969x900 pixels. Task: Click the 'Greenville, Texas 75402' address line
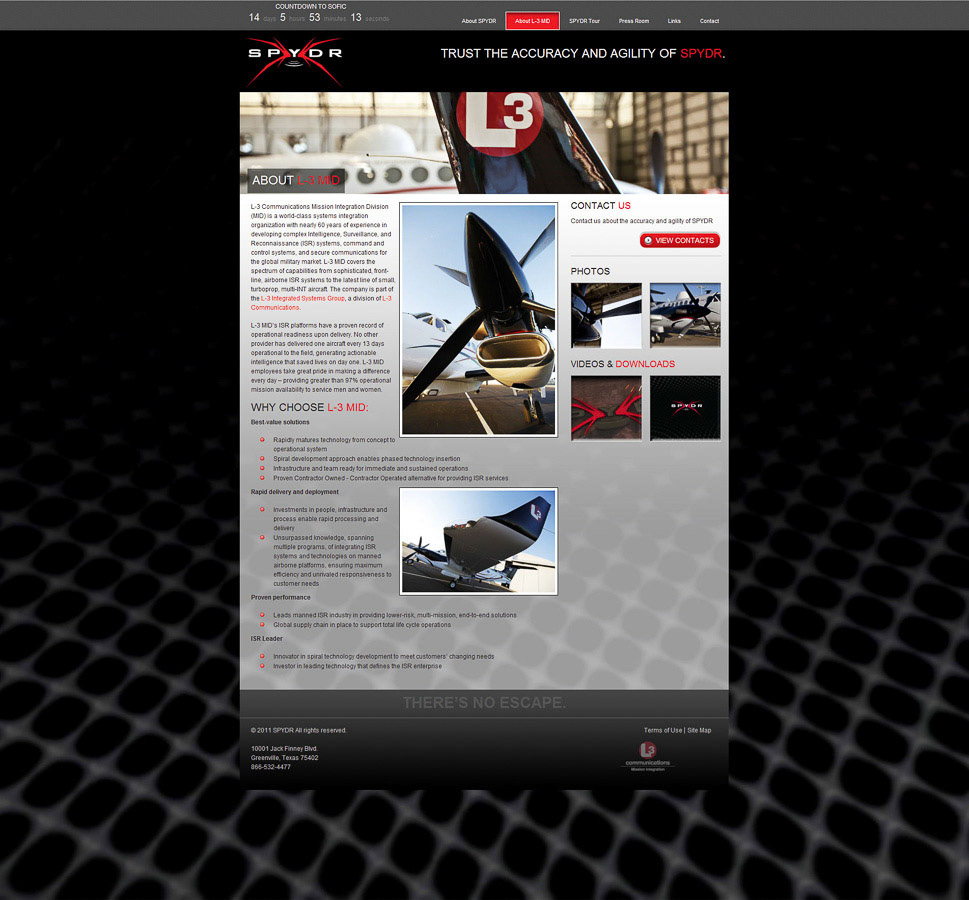tap(284, 758)
